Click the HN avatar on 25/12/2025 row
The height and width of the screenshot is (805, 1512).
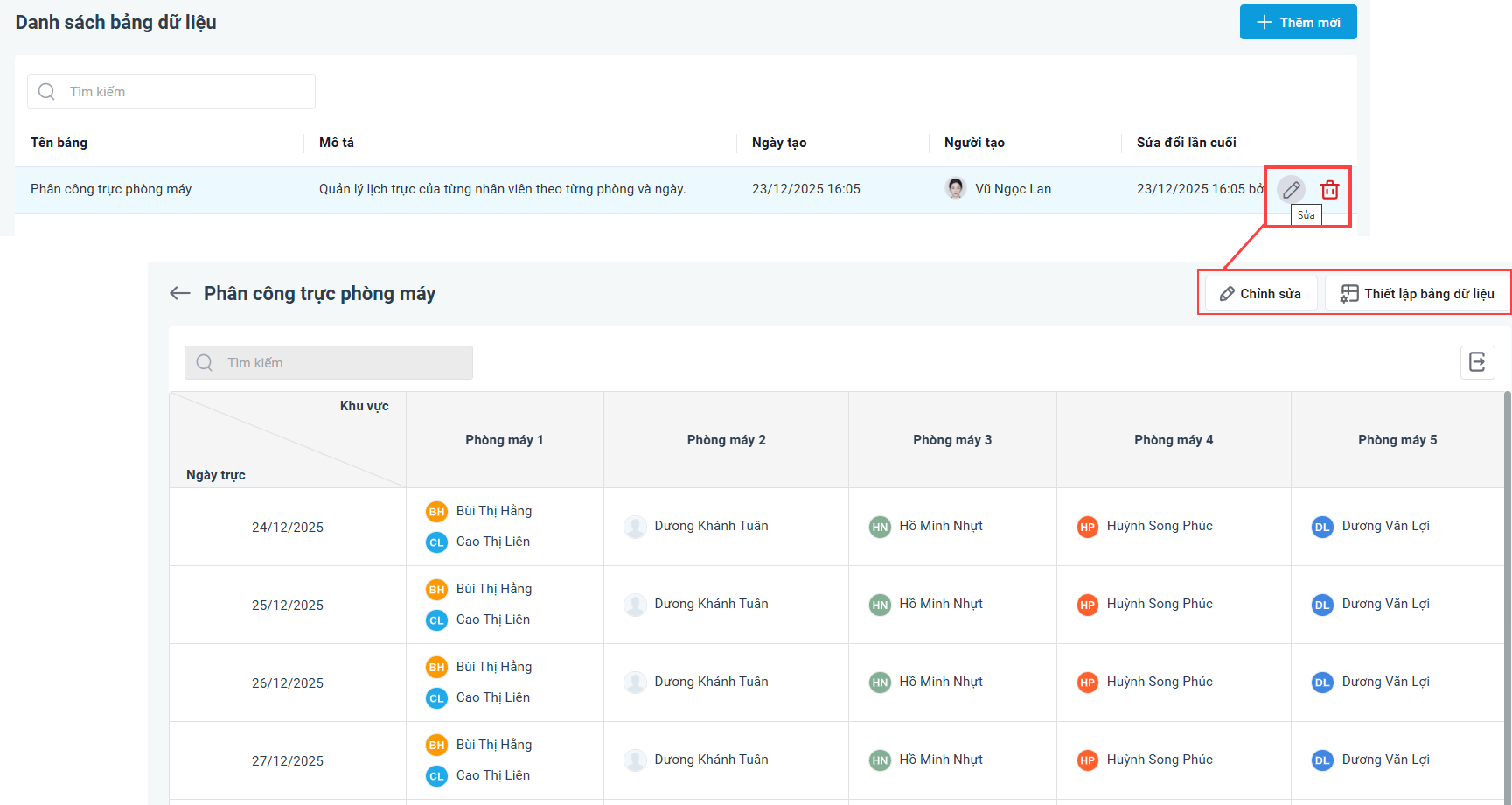(880, 605)
